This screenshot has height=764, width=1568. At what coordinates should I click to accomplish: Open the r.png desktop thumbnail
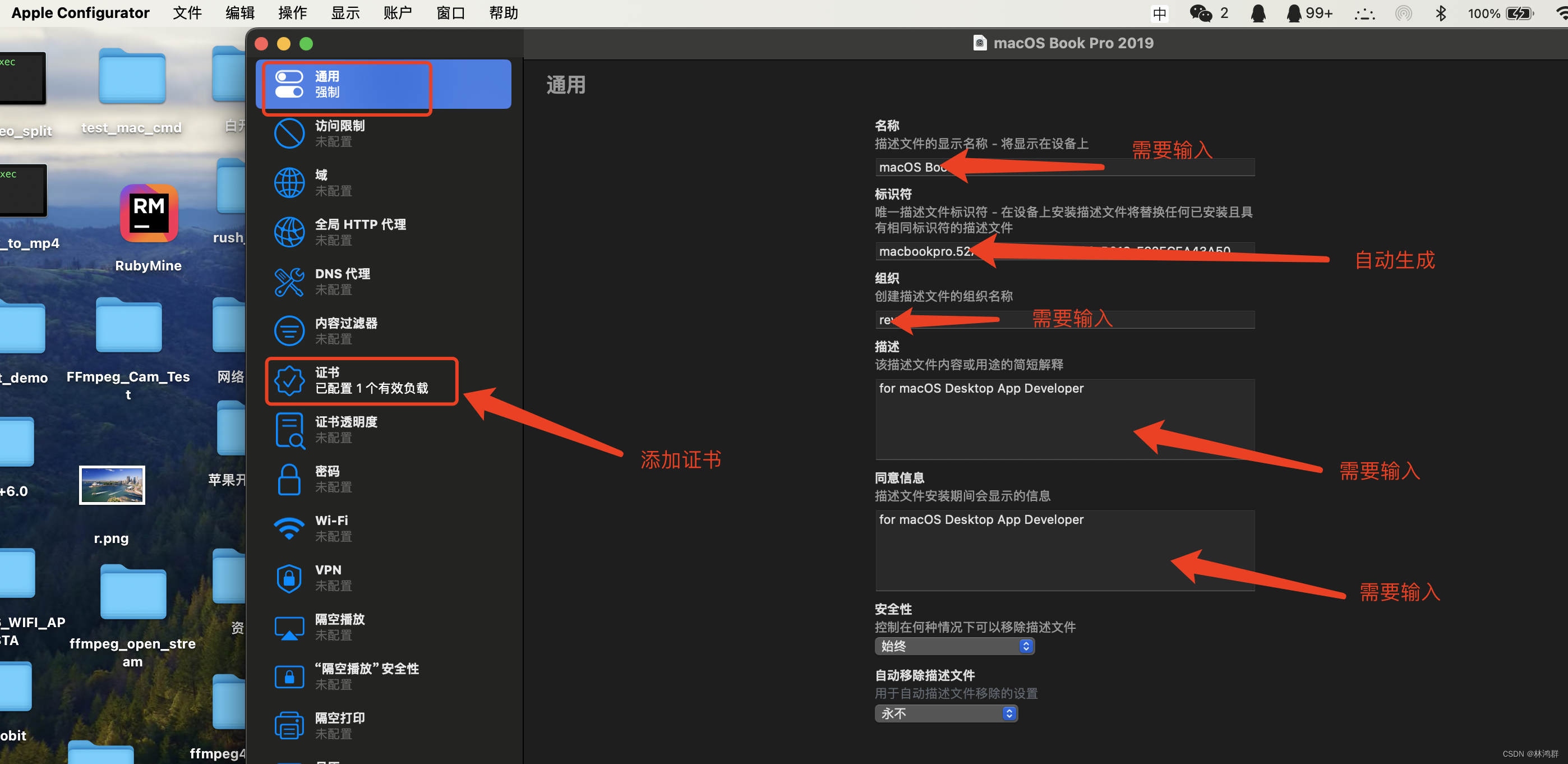coord(112,485)
